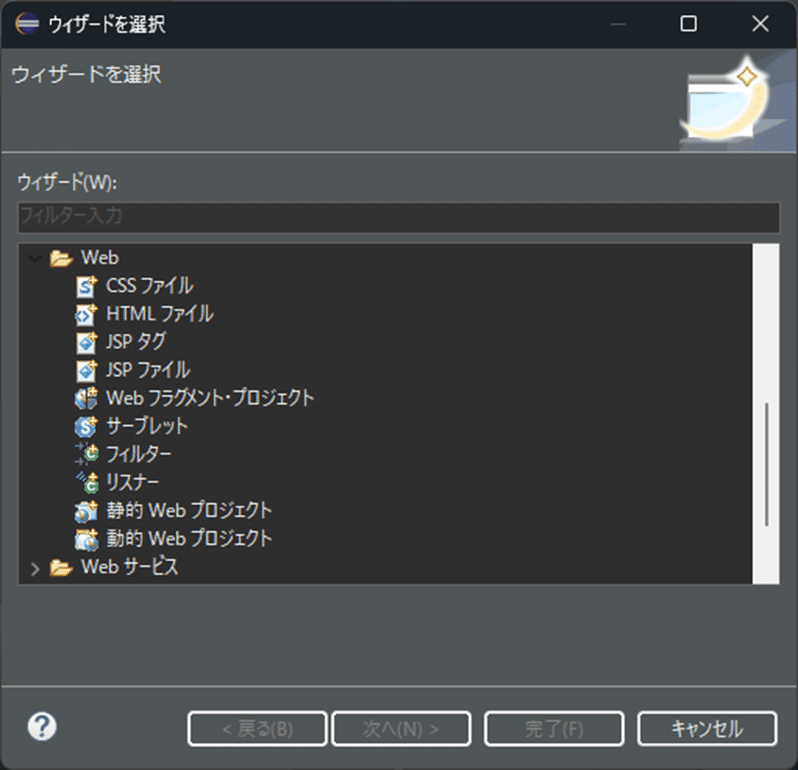Click the サーブレット icon
Image resolution: width=798 pixels, height=770 pixels.
86,426
